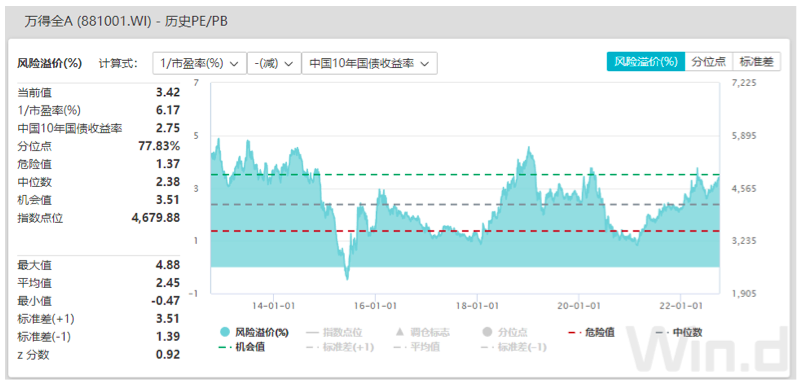Toggle the green 机会值 dashed legend icon
Viewport: 800px width, 387px height.
click(225, 347)
